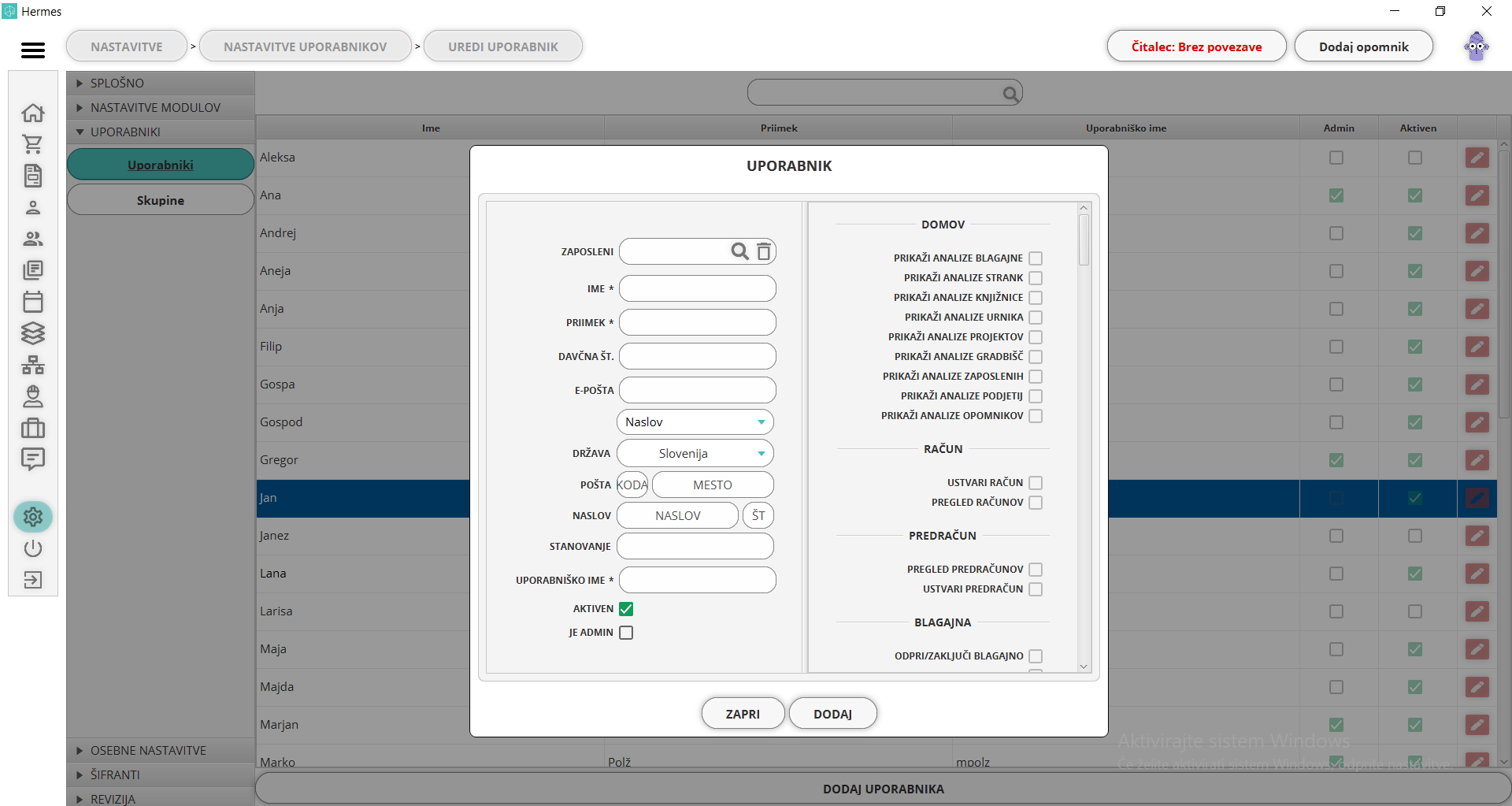Open the document sidebar icon
Screen dimensions: 1512x806
(33, 176)
